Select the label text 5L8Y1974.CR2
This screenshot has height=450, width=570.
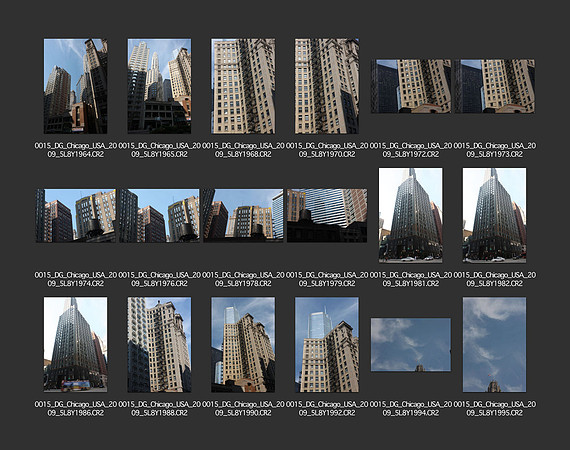click(x=76, y=279)
